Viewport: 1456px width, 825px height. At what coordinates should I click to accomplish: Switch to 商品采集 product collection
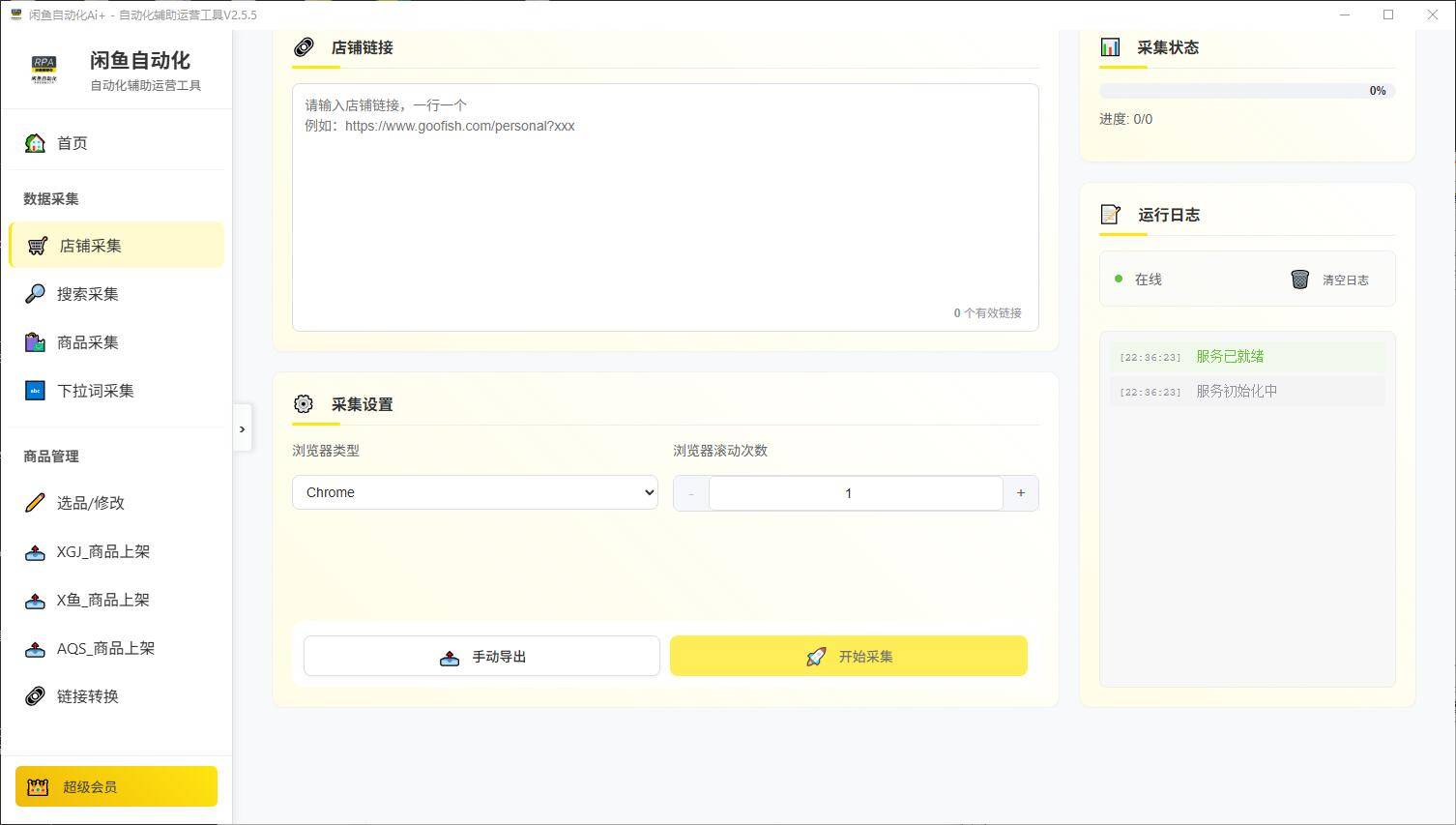point(88,341)
